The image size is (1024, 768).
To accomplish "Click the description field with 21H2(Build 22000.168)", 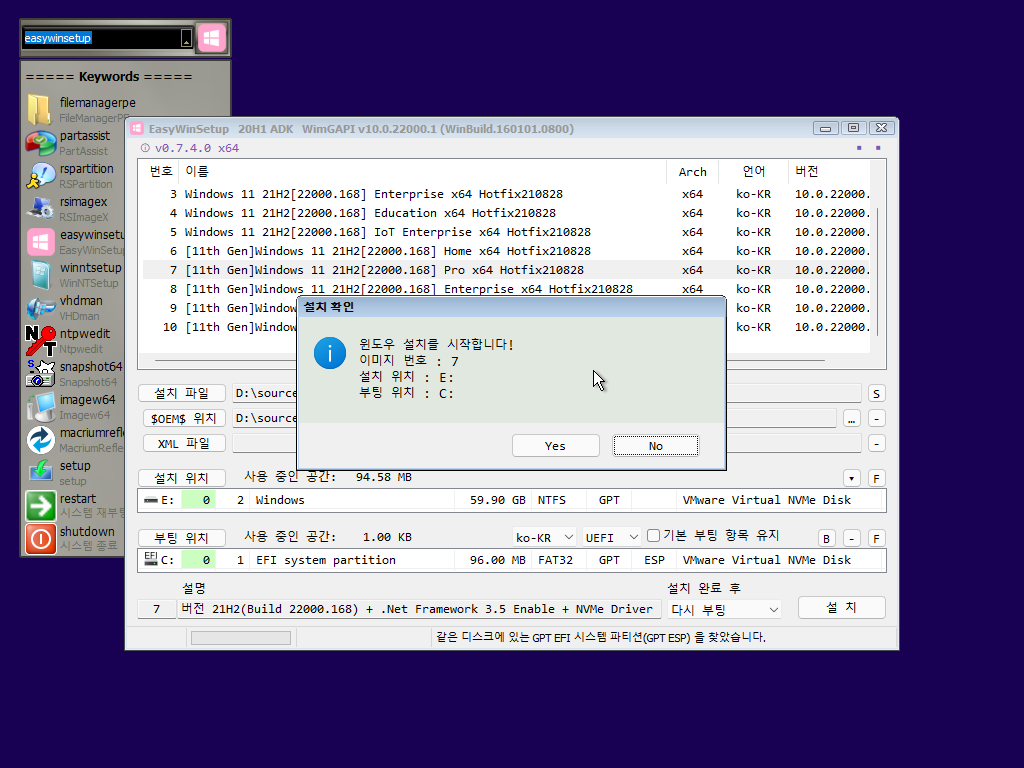I will coord(417,609).
